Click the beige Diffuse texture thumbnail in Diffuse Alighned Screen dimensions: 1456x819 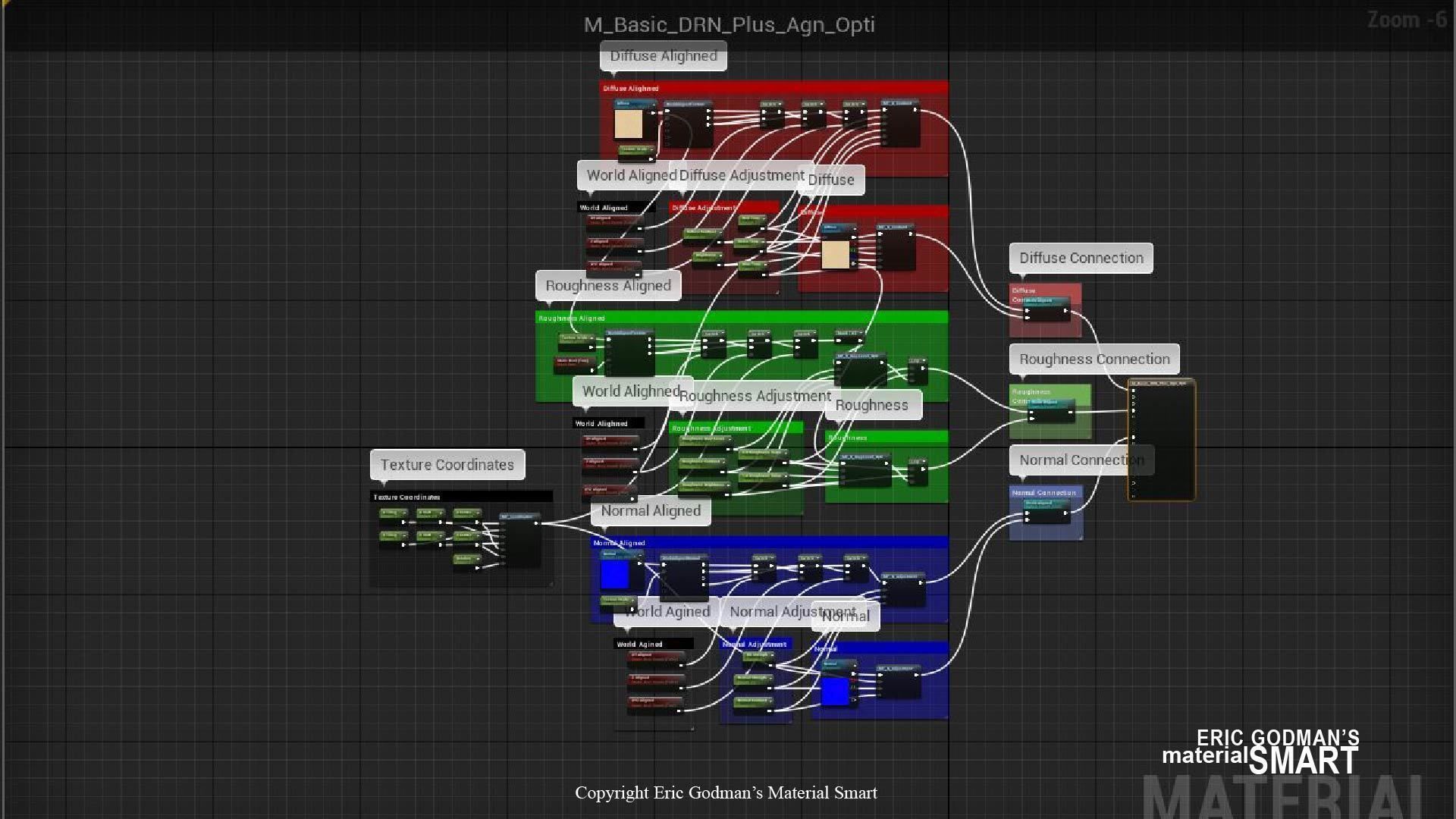tap(628, 124)
